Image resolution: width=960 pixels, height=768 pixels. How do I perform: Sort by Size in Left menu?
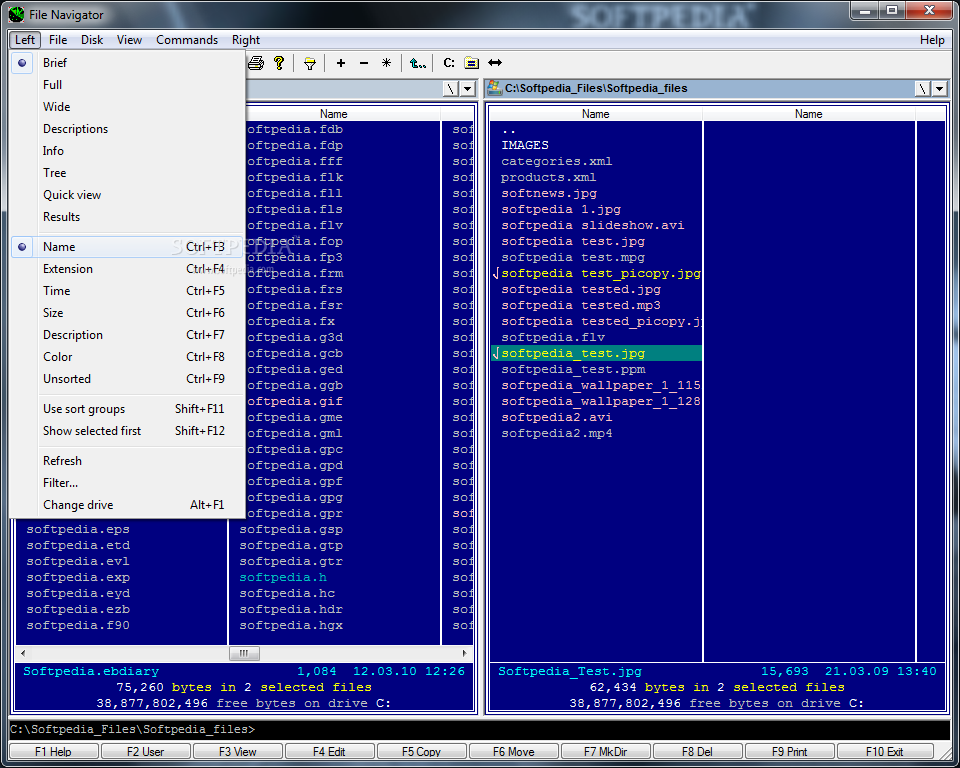[x=128, y=313]
